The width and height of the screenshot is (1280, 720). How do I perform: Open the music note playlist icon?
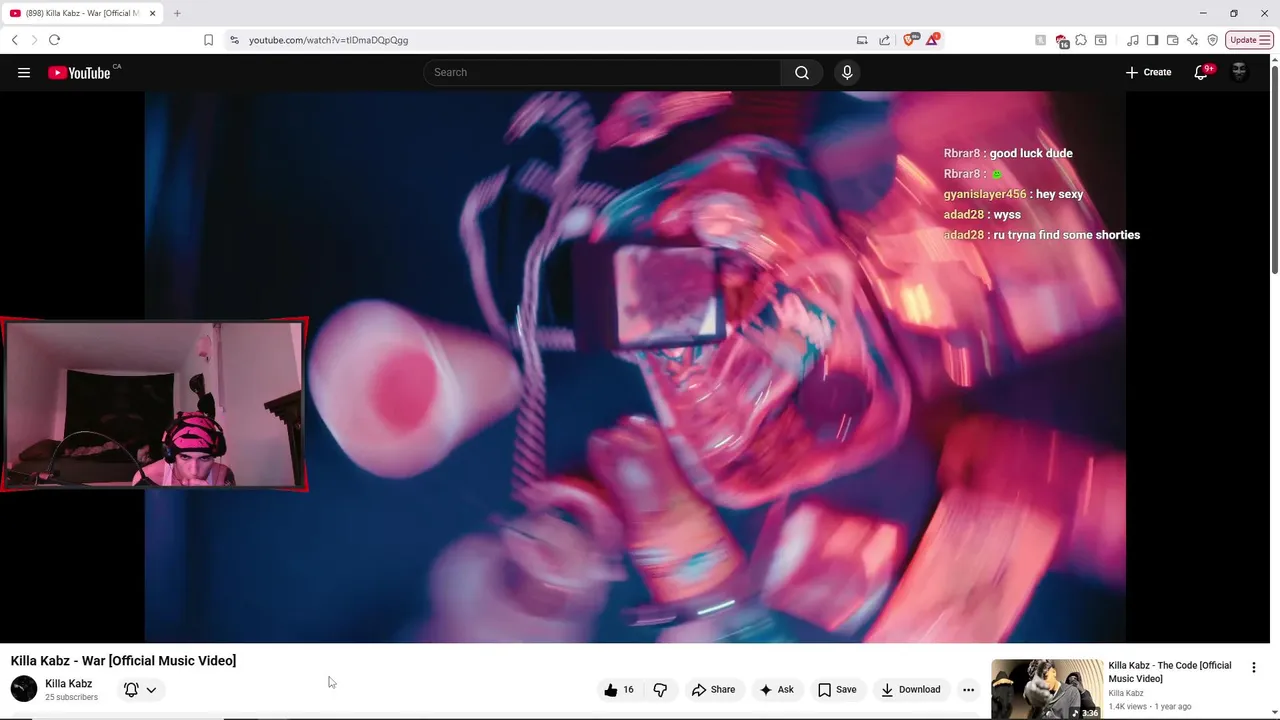pos(1133,40)
